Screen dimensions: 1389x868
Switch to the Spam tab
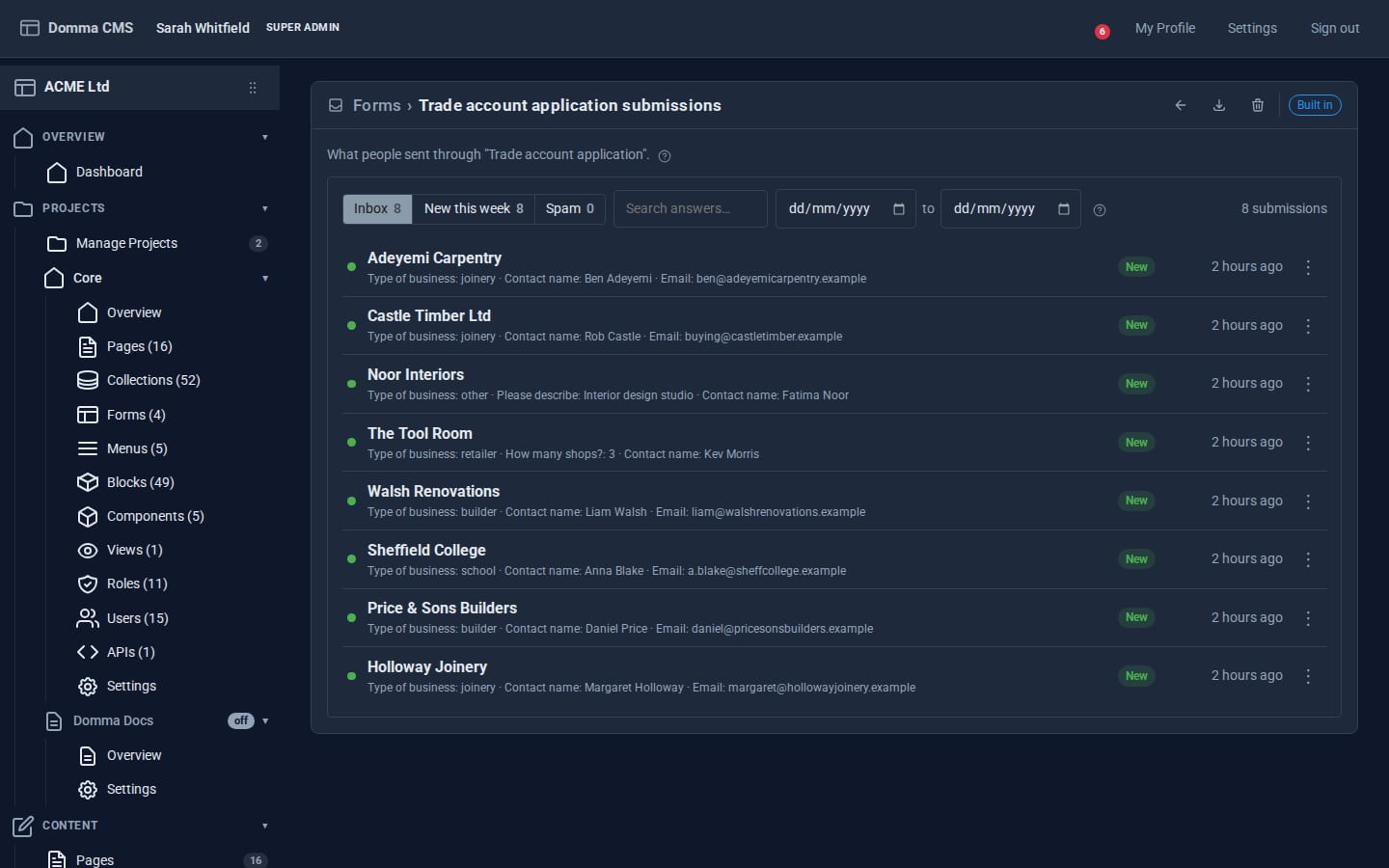[570, 209]
